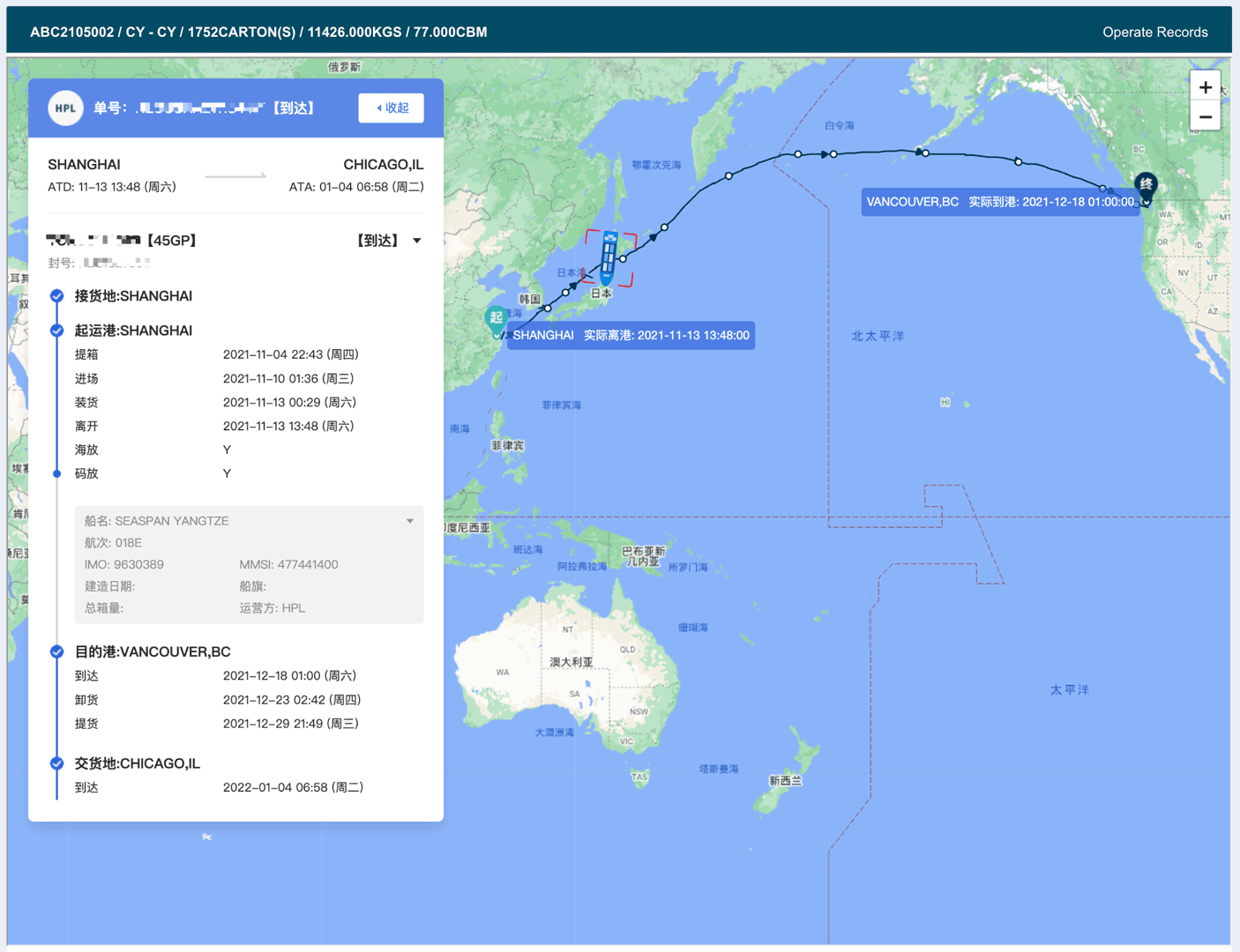This screenshot has width=1240, height=952.
Task: Collapse the panel with the 收起 button
Action: [391, 108]
